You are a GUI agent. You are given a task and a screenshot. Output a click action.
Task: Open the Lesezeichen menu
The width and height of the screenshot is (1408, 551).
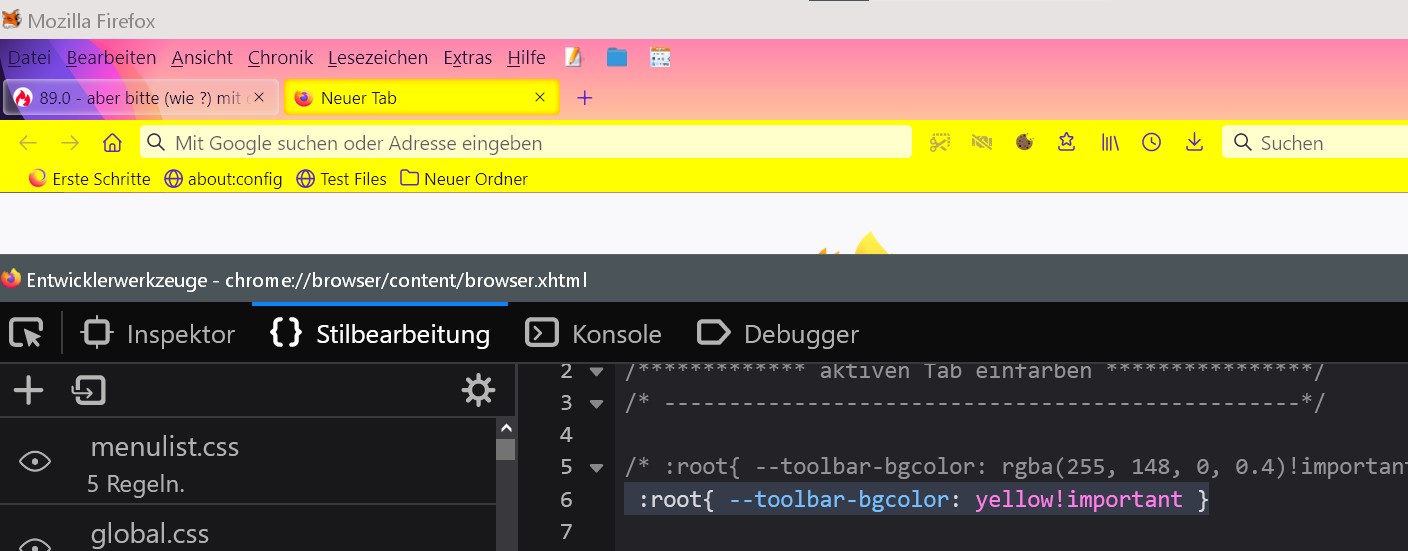(377, 58)
